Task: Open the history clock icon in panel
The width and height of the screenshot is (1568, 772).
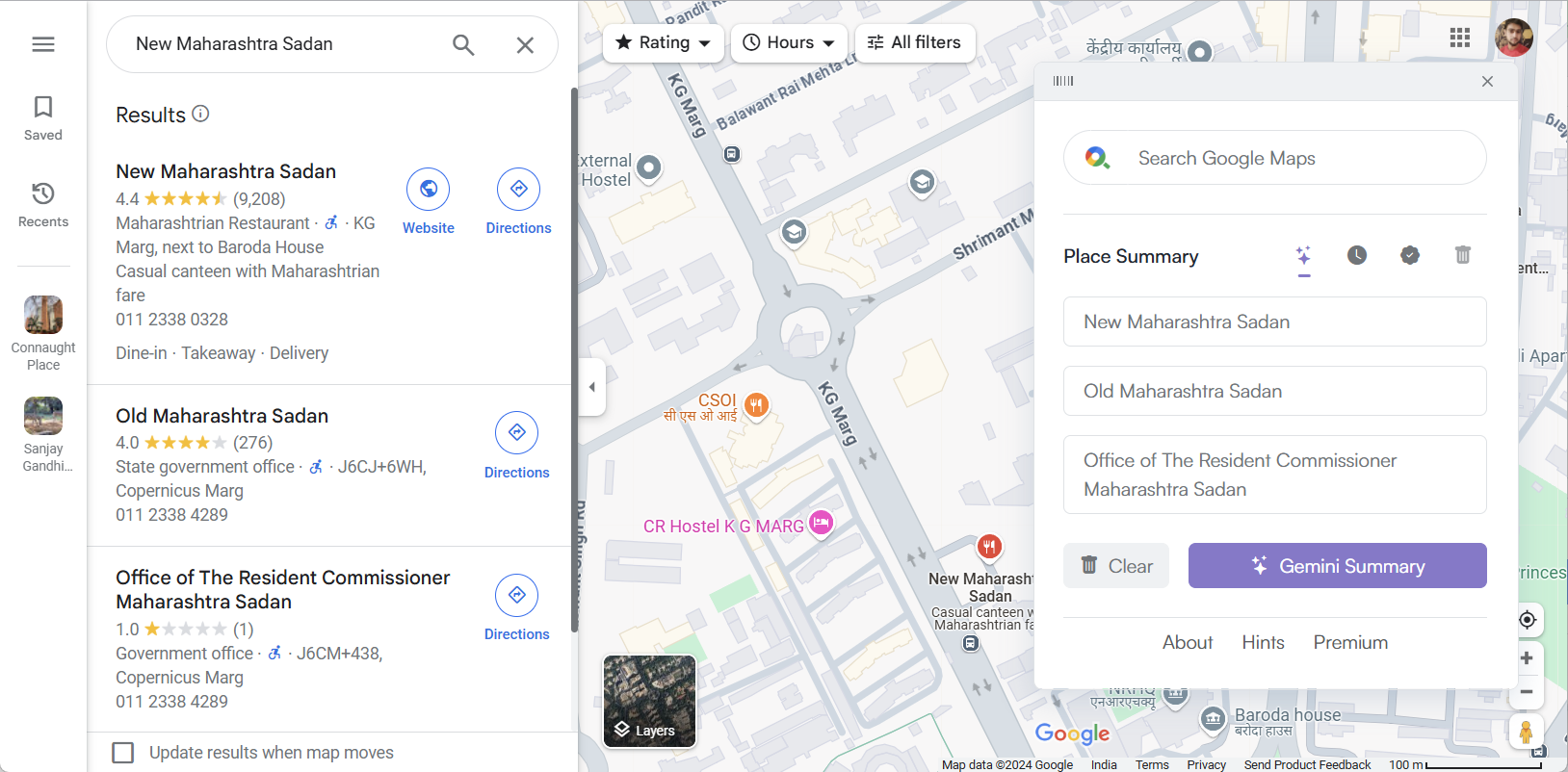Action: [1356, 255]
